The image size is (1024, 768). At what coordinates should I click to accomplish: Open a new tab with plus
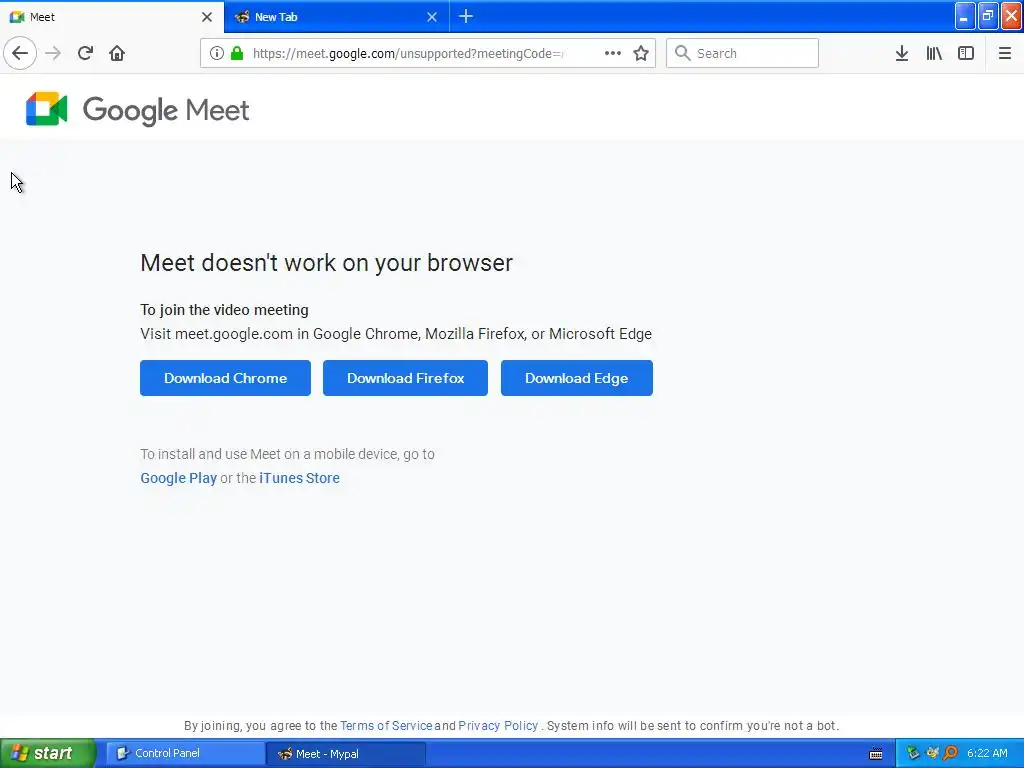[466, 16]
